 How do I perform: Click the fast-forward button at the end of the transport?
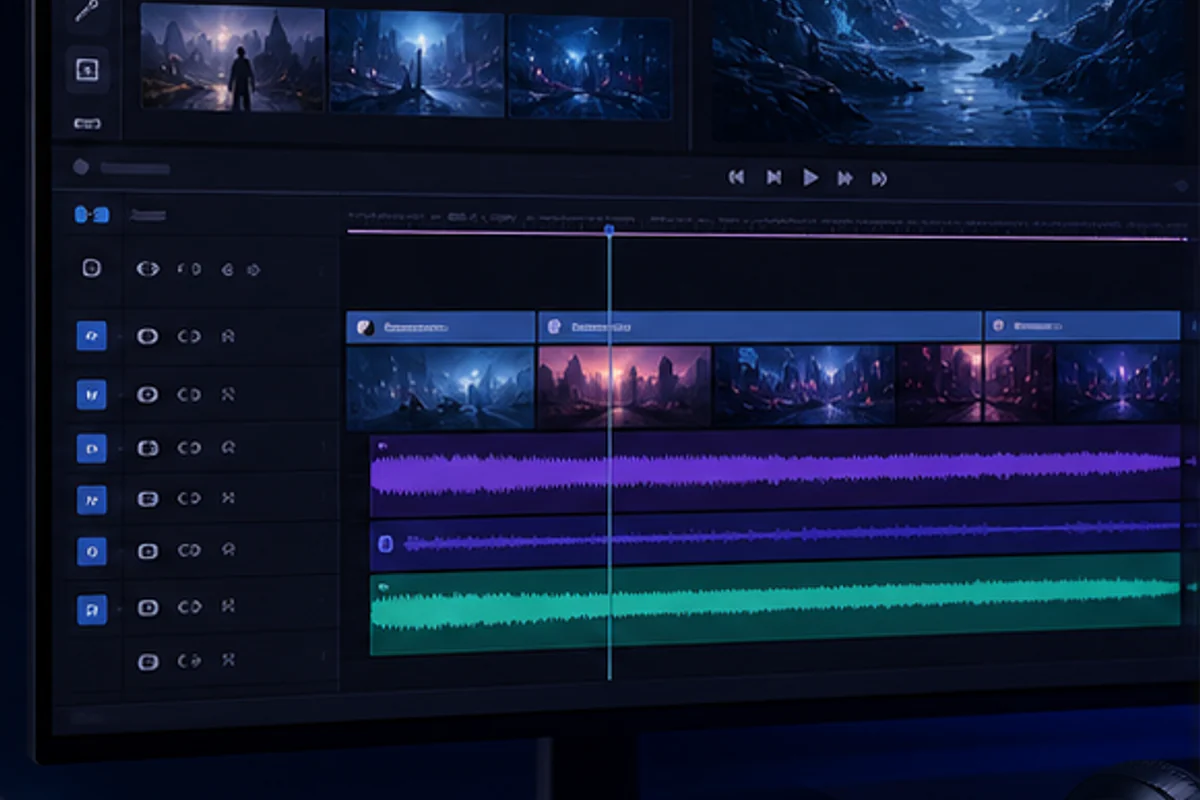(879, 178)
